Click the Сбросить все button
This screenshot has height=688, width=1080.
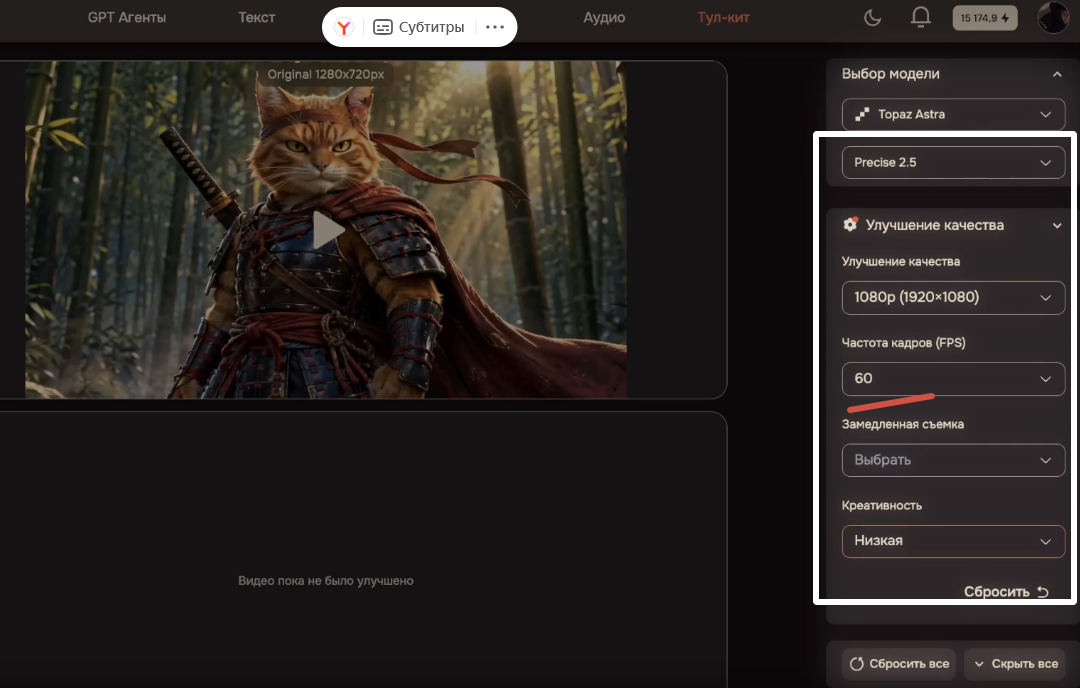coord(899,664)
